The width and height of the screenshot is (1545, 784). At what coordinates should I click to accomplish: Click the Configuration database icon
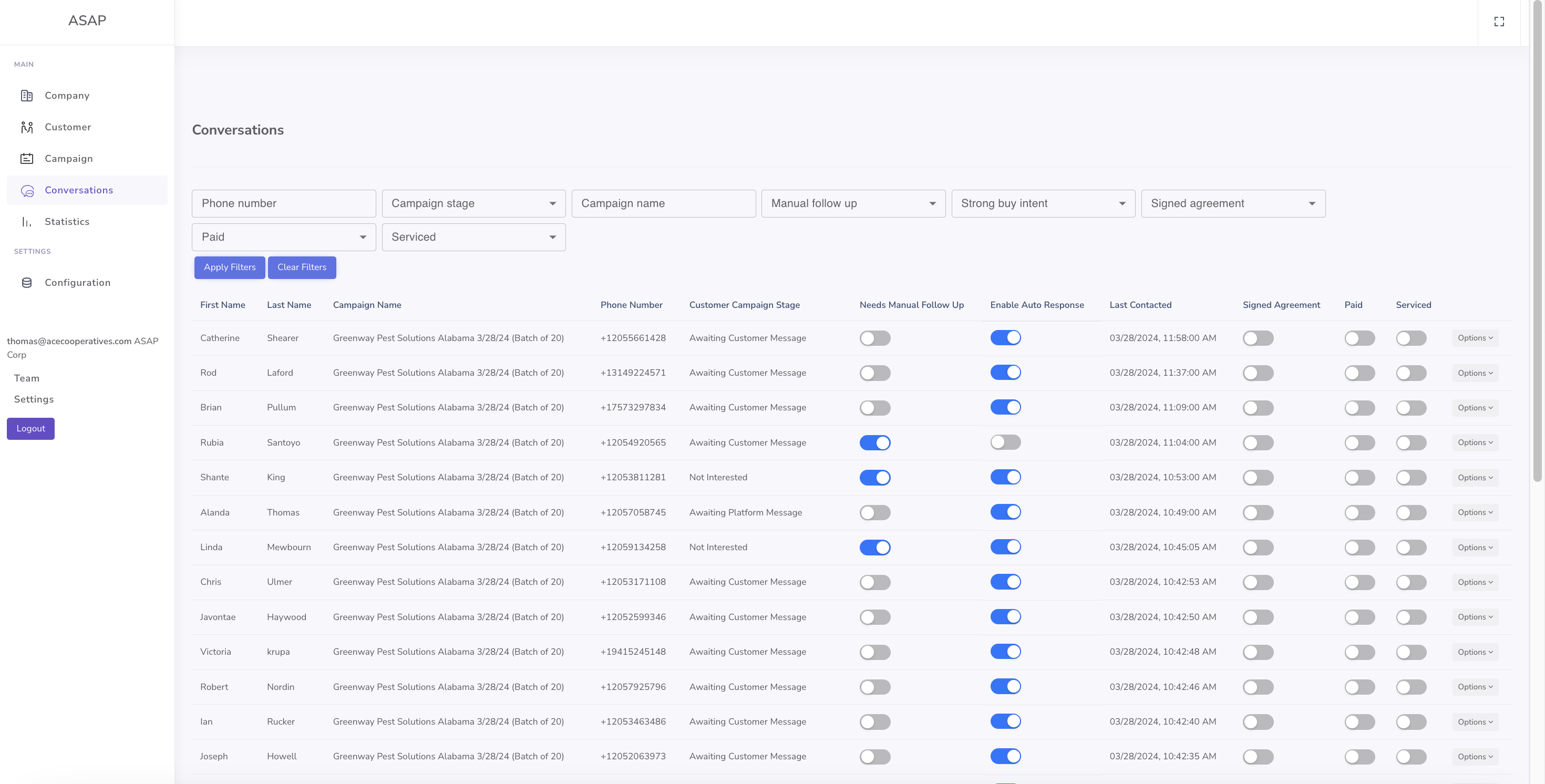coord(27,282)
